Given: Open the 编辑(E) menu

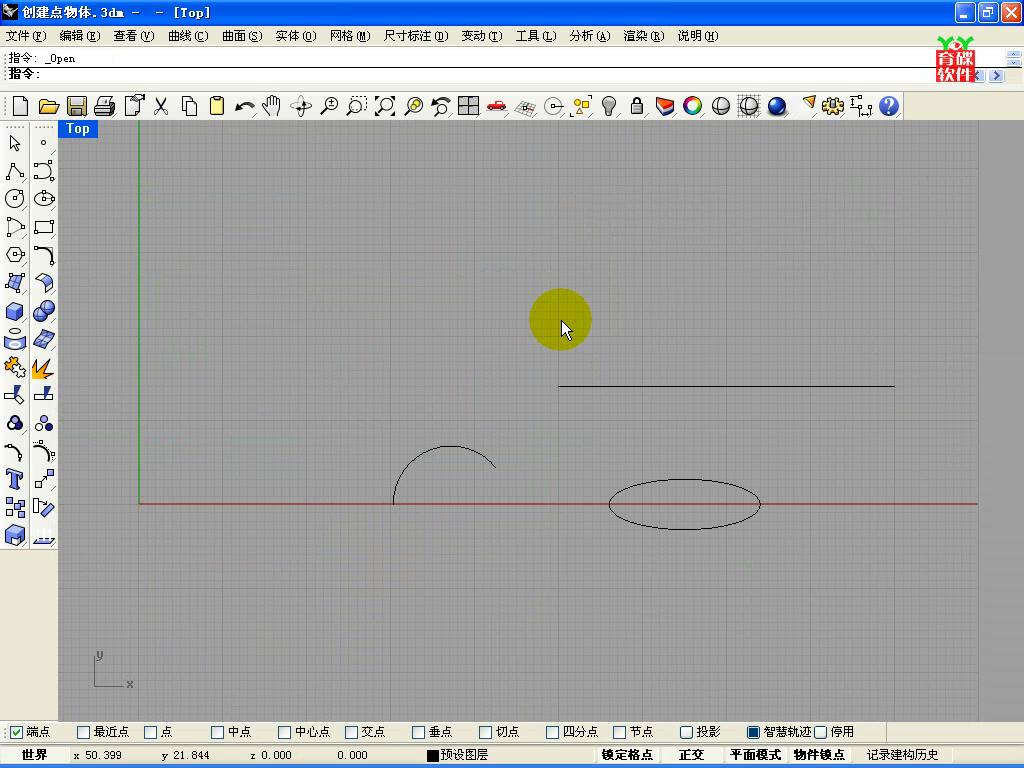Looking at the screenshot, I should [x=80, y=36].
